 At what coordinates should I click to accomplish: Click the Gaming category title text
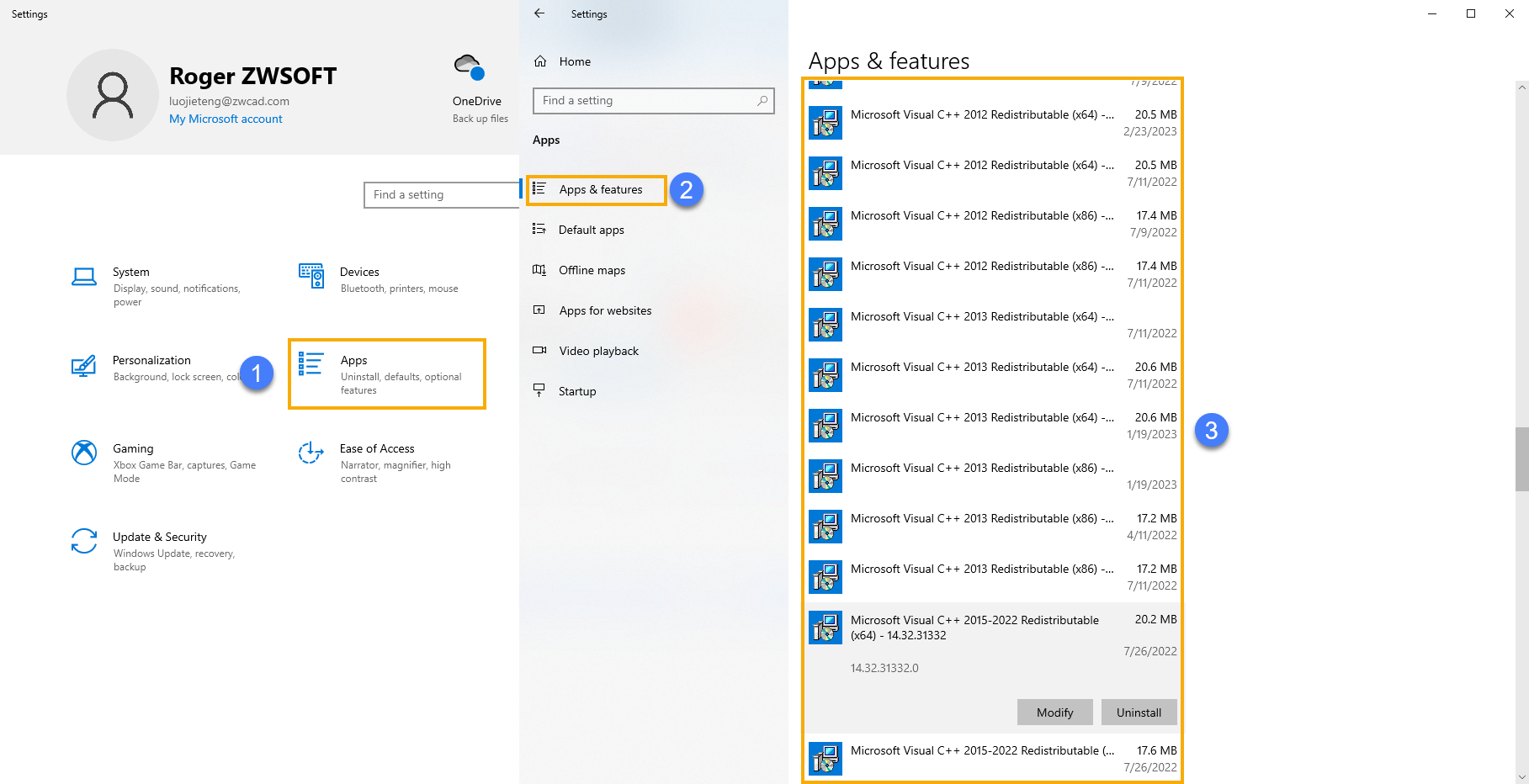[133, 448]
